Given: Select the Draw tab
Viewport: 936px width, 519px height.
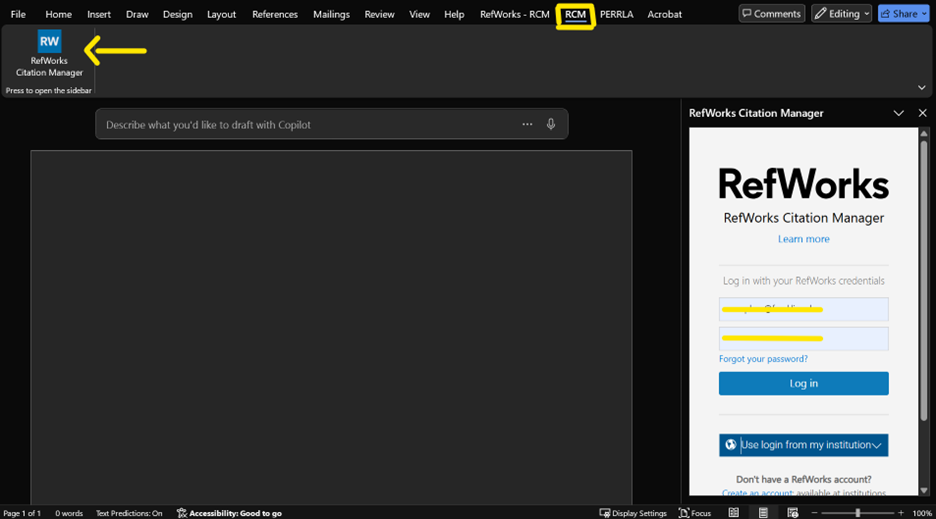Looking at the screenshot, I should (137, 14).
